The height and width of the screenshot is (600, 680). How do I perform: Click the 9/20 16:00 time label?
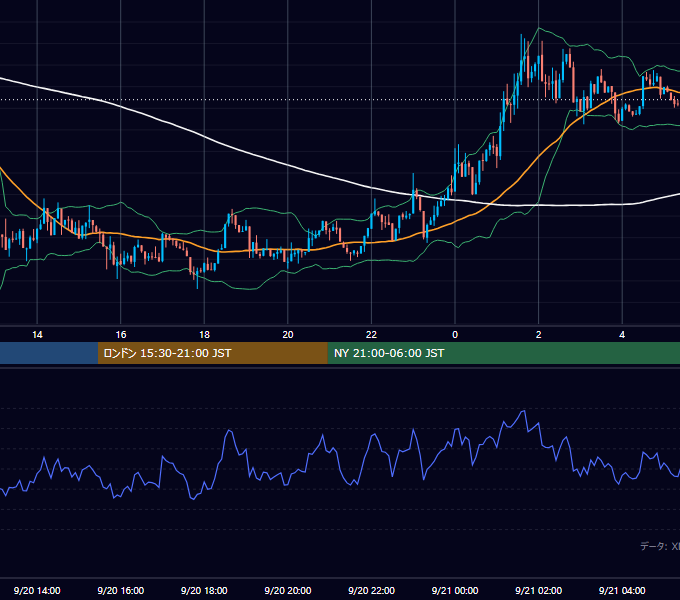click(121, 590)
